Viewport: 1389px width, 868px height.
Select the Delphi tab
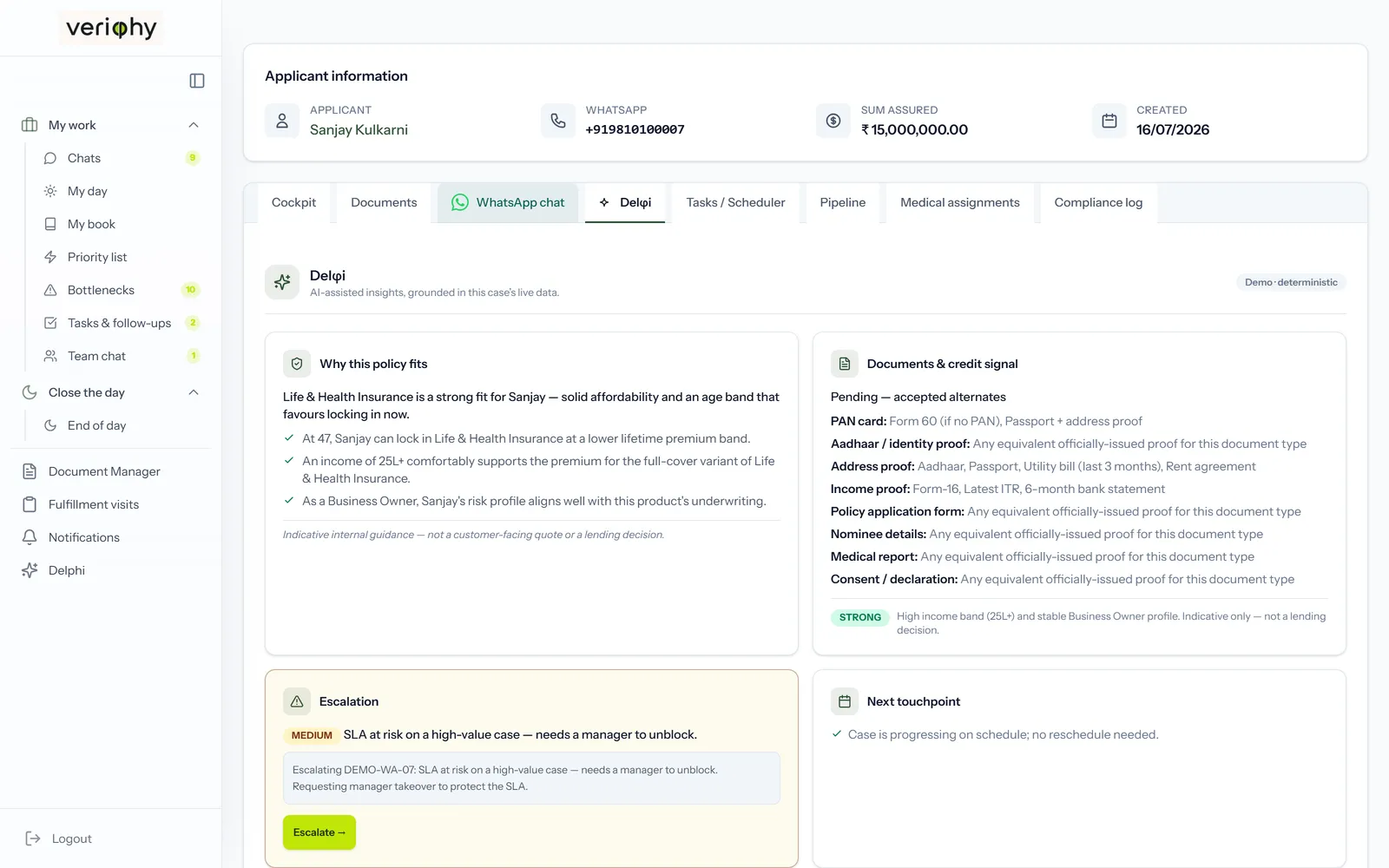click(x=625, y=202)
